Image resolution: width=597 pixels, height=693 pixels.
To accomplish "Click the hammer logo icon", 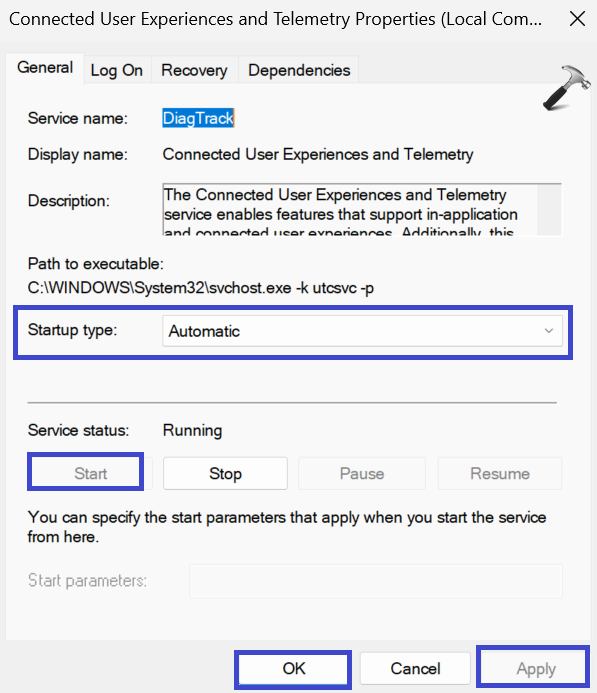I will 567,88.
